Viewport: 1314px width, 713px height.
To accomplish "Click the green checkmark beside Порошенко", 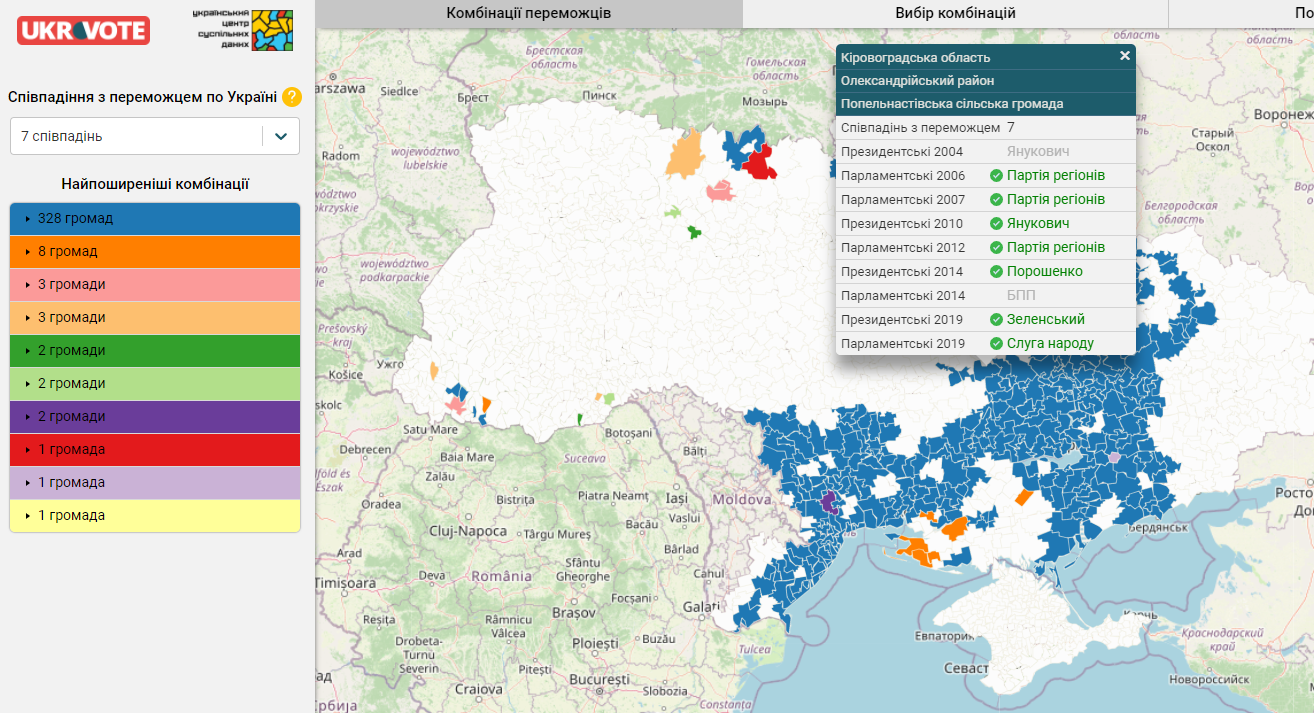I will point(996,272).
